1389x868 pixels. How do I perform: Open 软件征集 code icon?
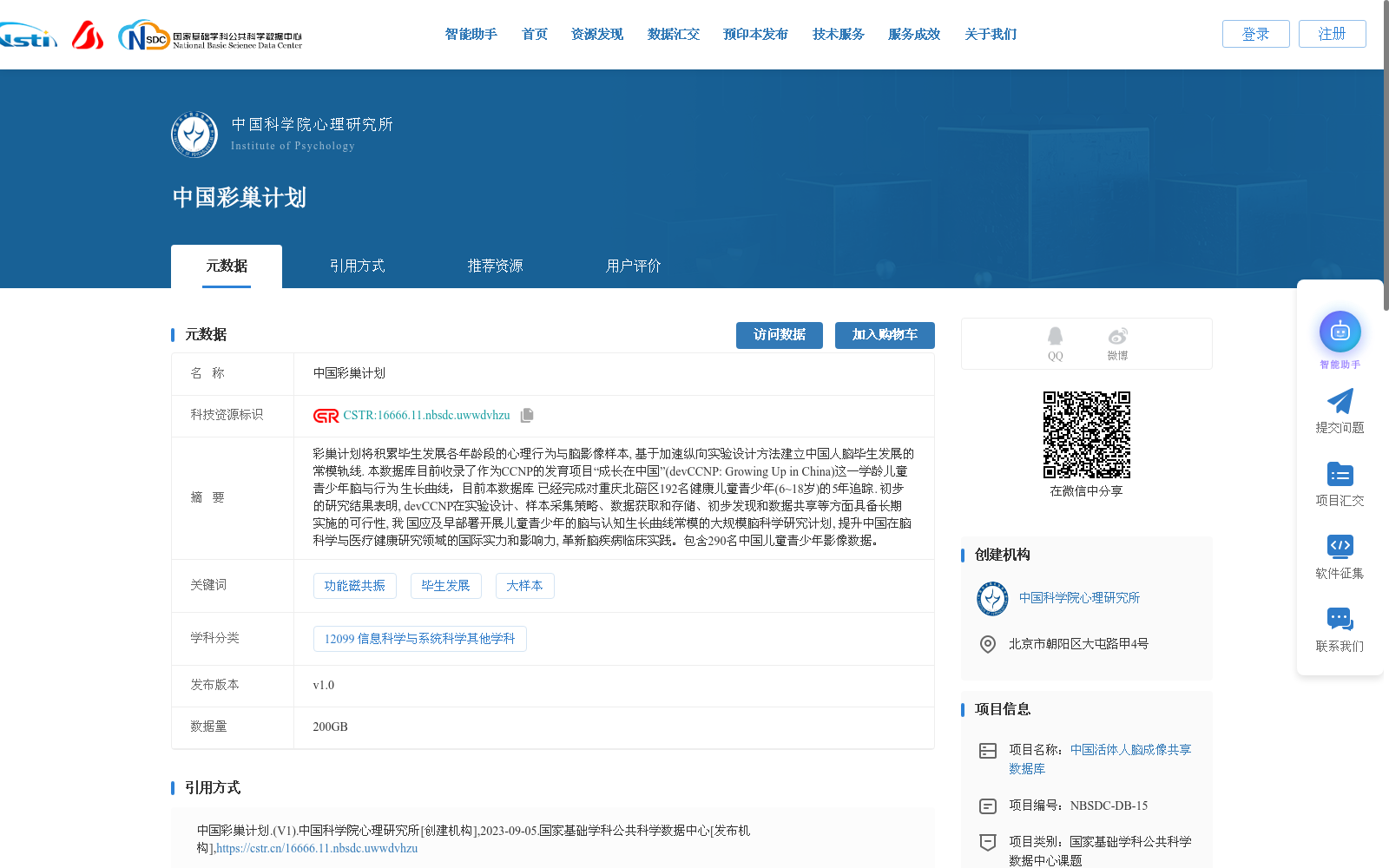[1340, 546]
